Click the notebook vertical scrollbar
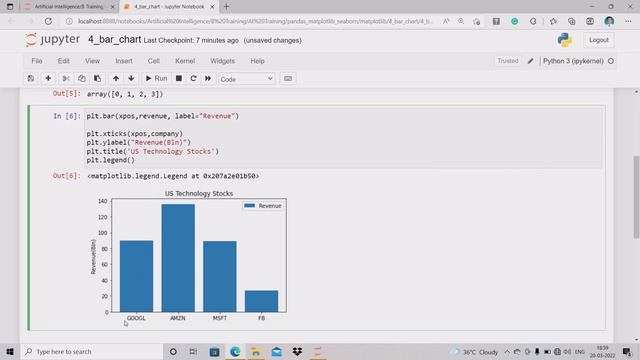The width and height of the screenshot is (640, 360). click(636, 196)
